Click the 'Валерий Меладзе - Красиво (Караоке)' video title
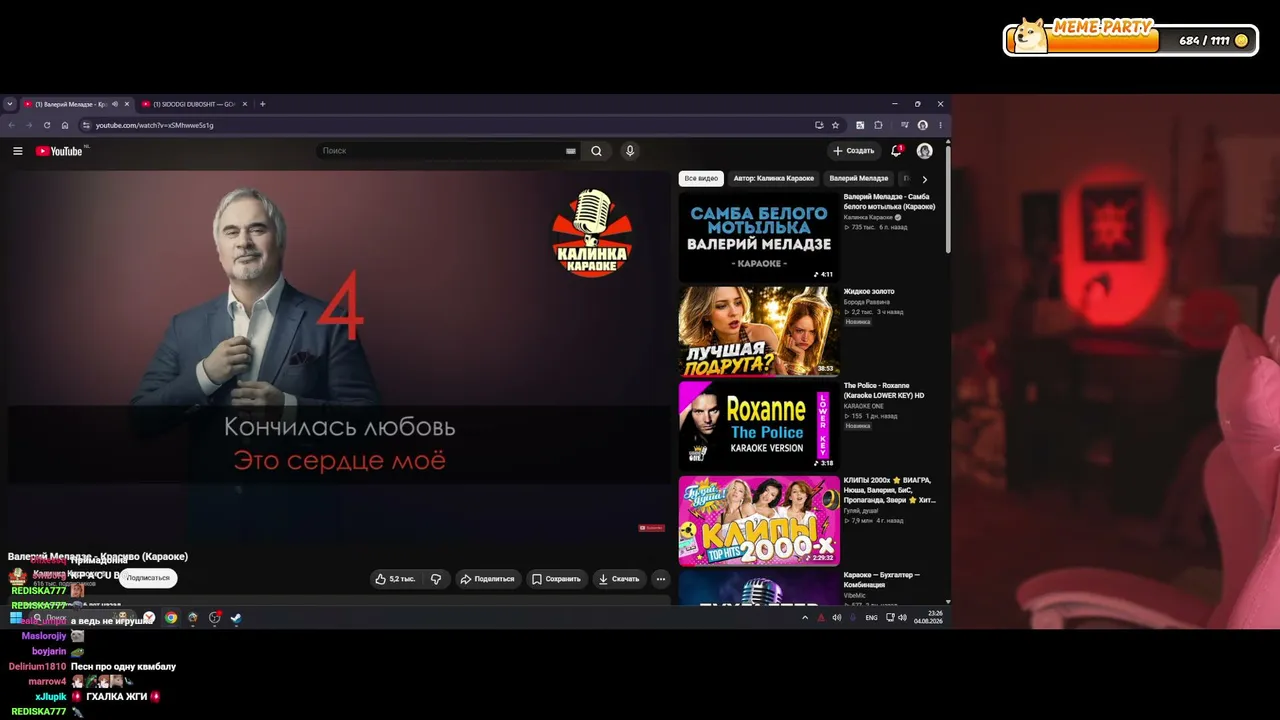Viewport: 1280px width, 720px height. click(98, 556)
